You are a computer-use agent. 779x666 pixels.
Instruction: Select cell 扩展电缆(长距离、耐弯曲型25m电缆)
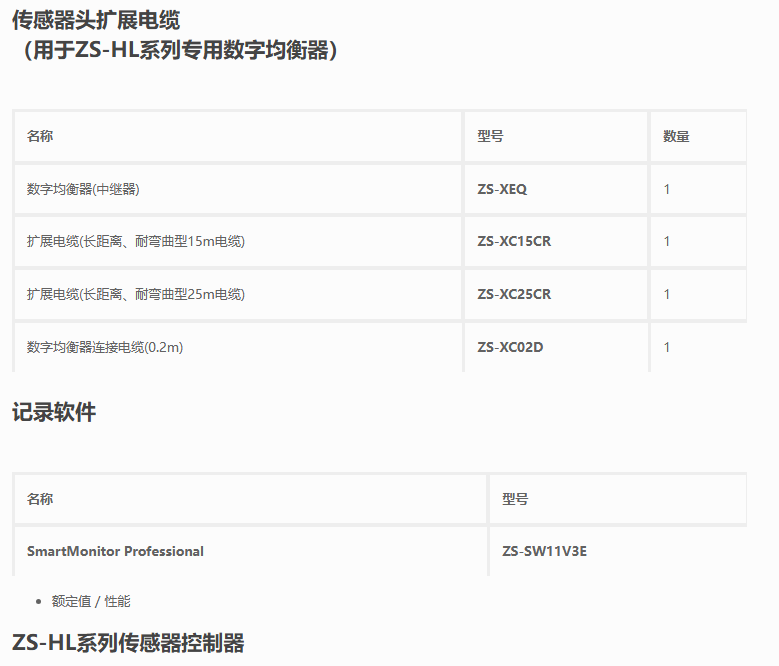click(136, 295)
